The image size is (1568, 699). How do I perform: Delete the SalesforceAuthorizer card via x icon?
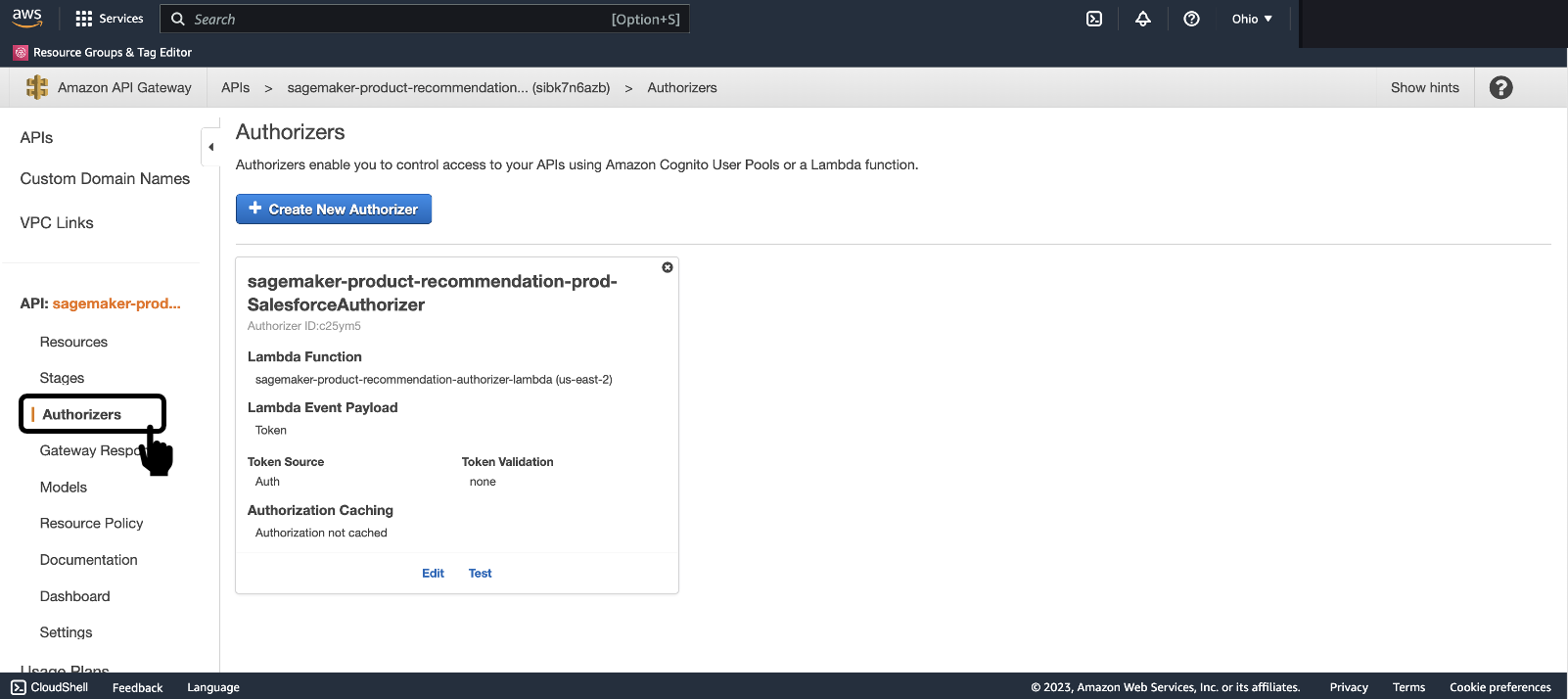click(x=668, y=267)
